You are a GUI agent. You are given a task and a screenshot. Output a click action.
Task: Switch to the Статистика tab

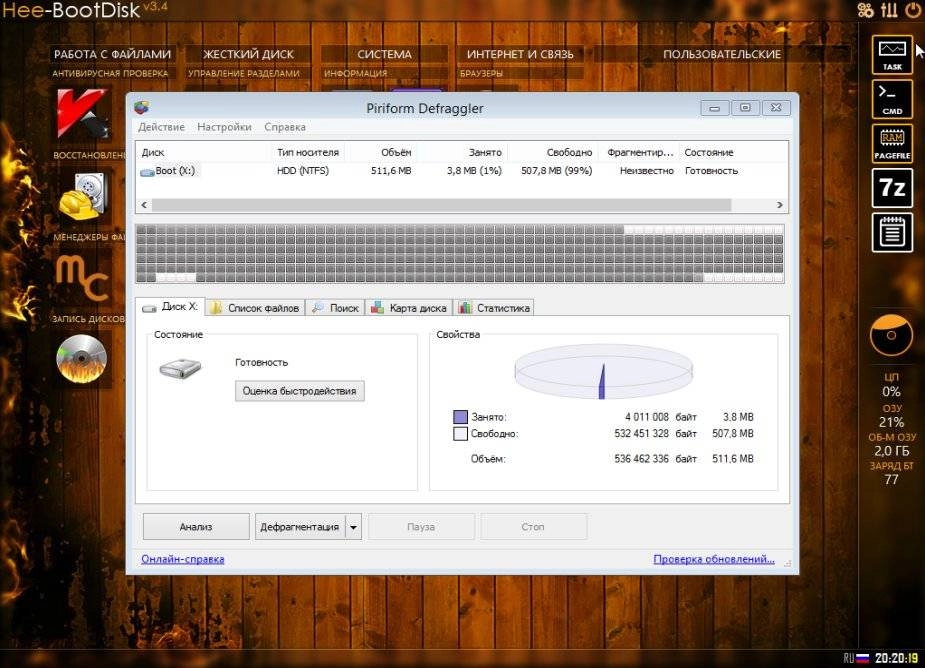(x=495, y=308)
